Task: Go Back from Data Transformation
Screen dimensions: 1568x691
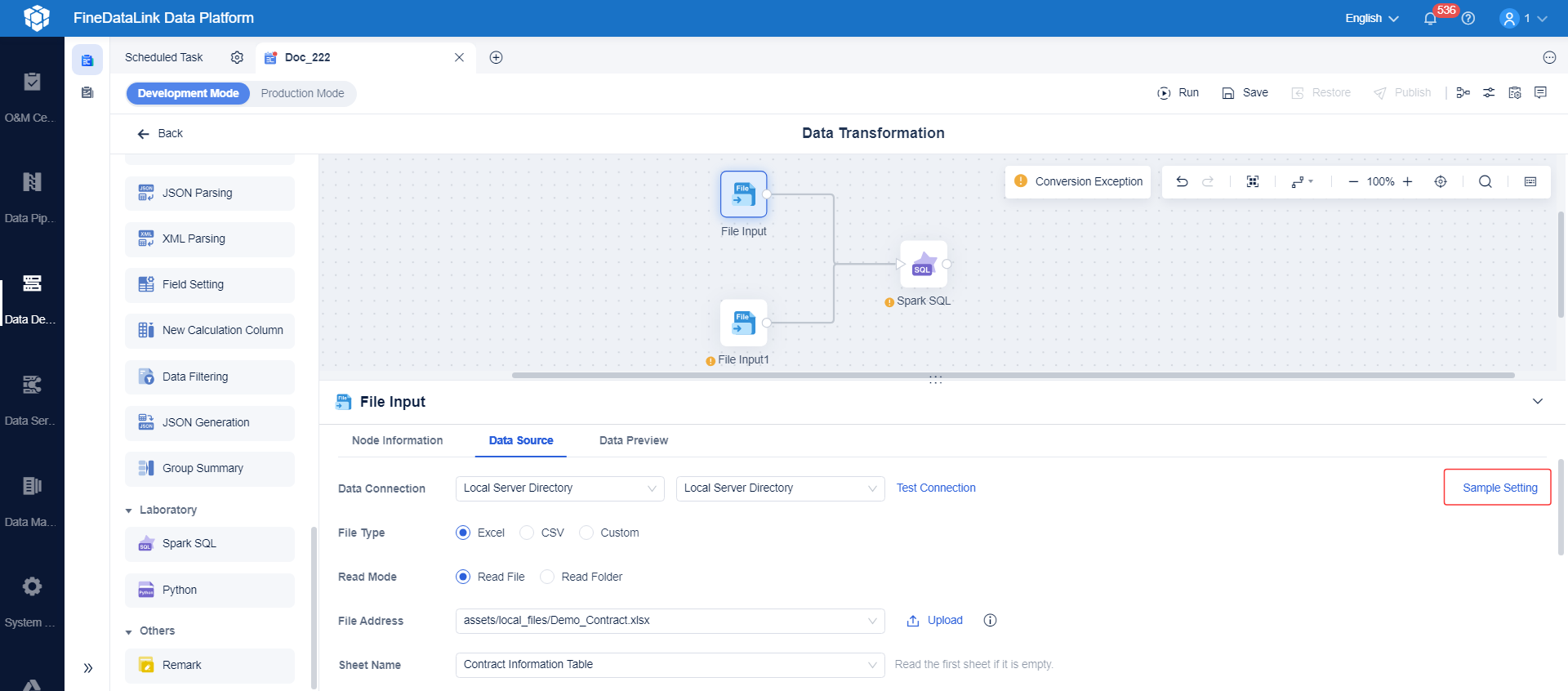Action: pos(160,133)
